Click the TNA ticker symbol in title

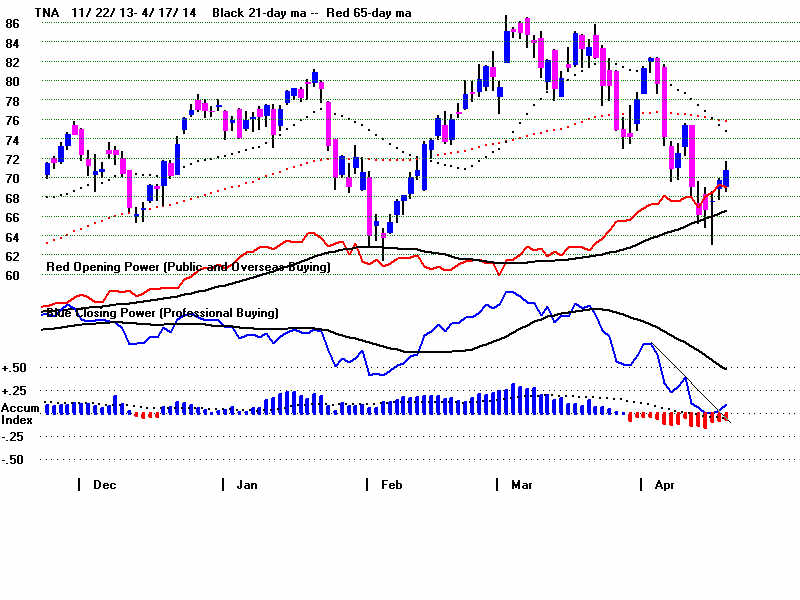(46, 13)
